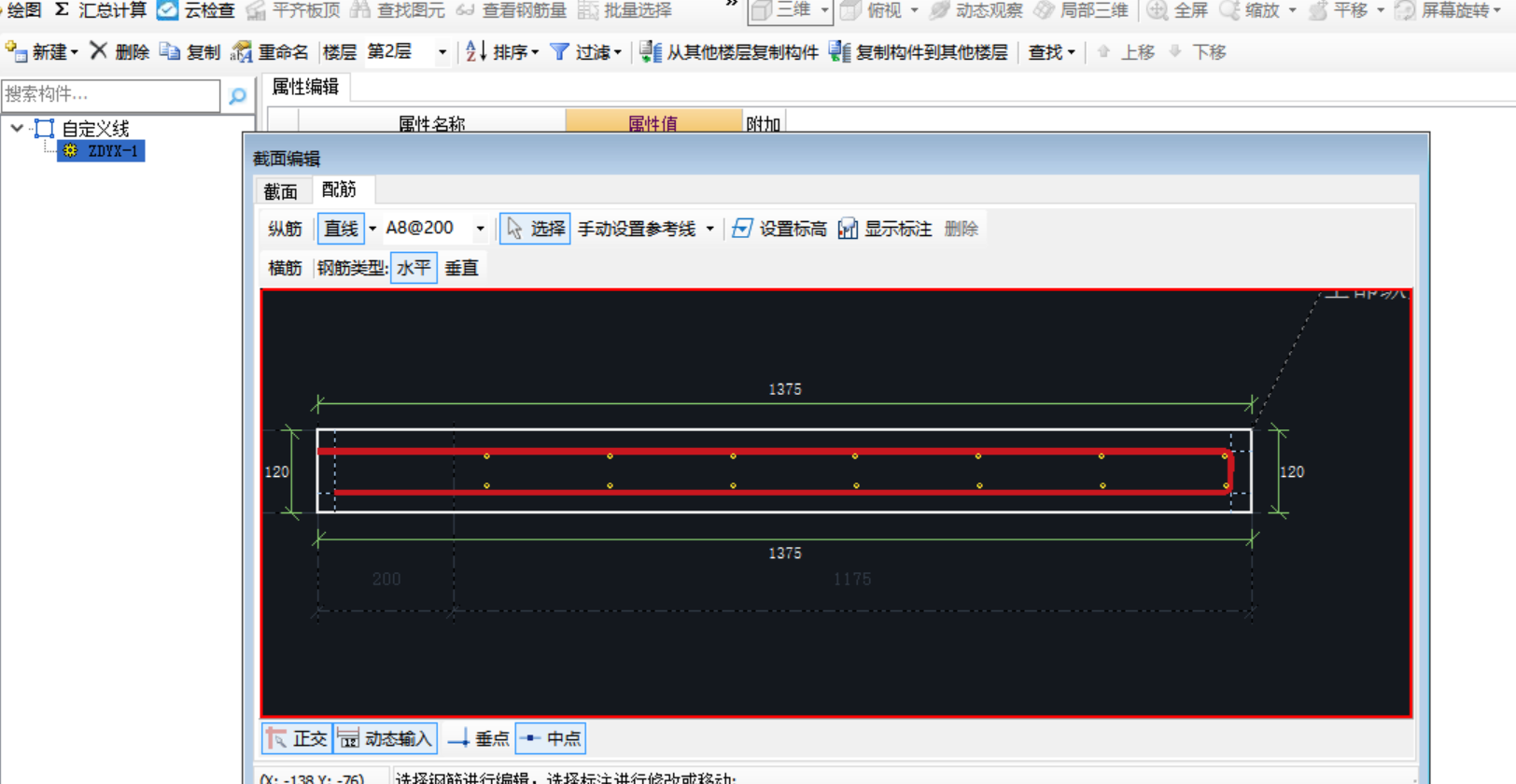Click the 上移 move up button
This screenshot has height=784, width=1516.
click(x=1126, y=51)
